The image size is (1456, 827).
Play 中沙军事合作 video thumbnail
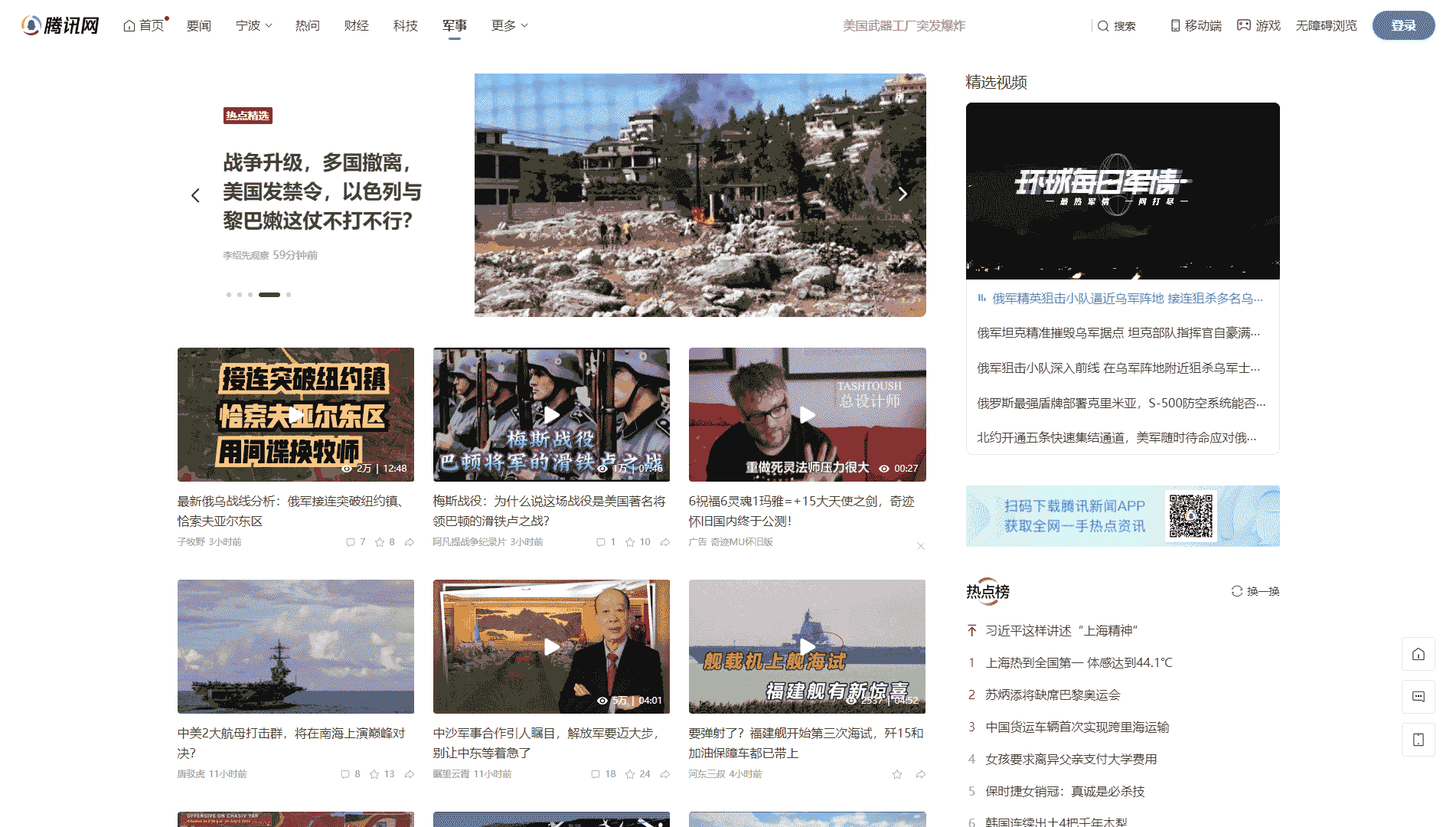552,646
